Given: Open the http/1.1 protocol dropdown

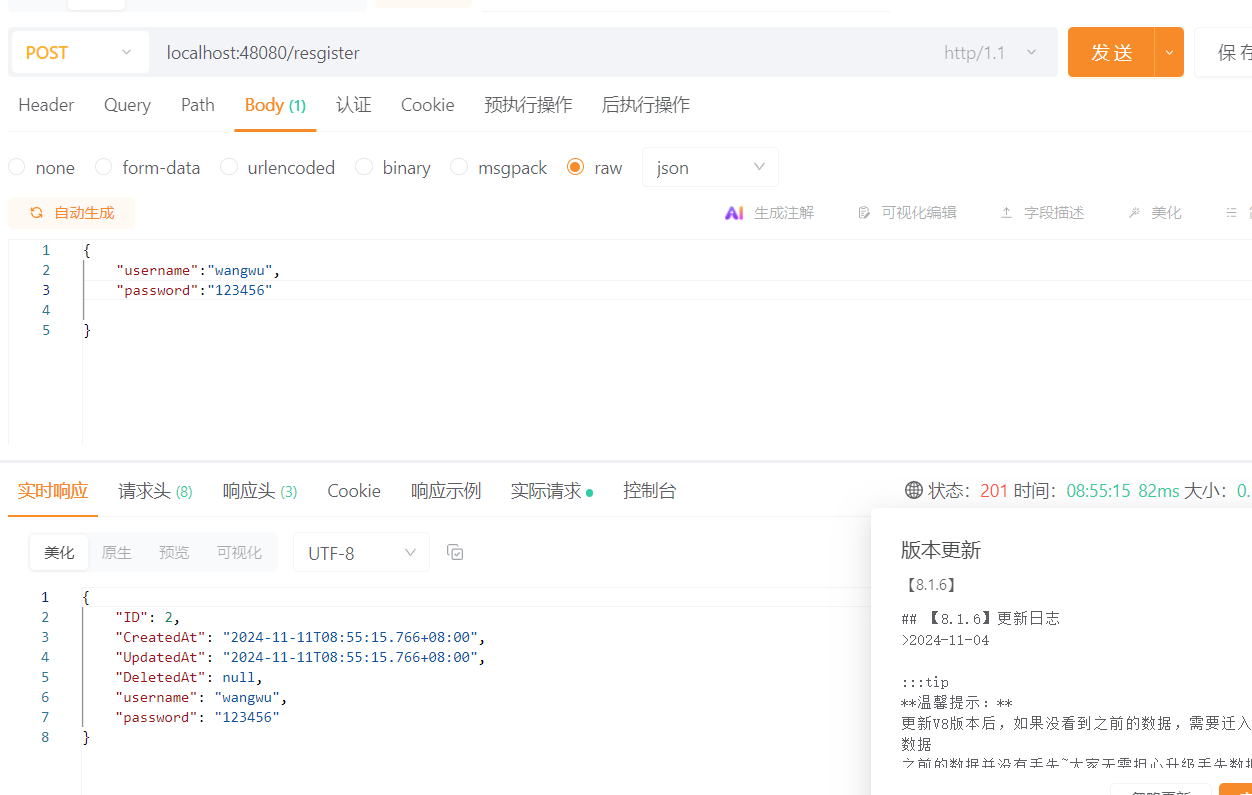Looking at the screenshot, I should pyautogui.click(x=990, y=53).
